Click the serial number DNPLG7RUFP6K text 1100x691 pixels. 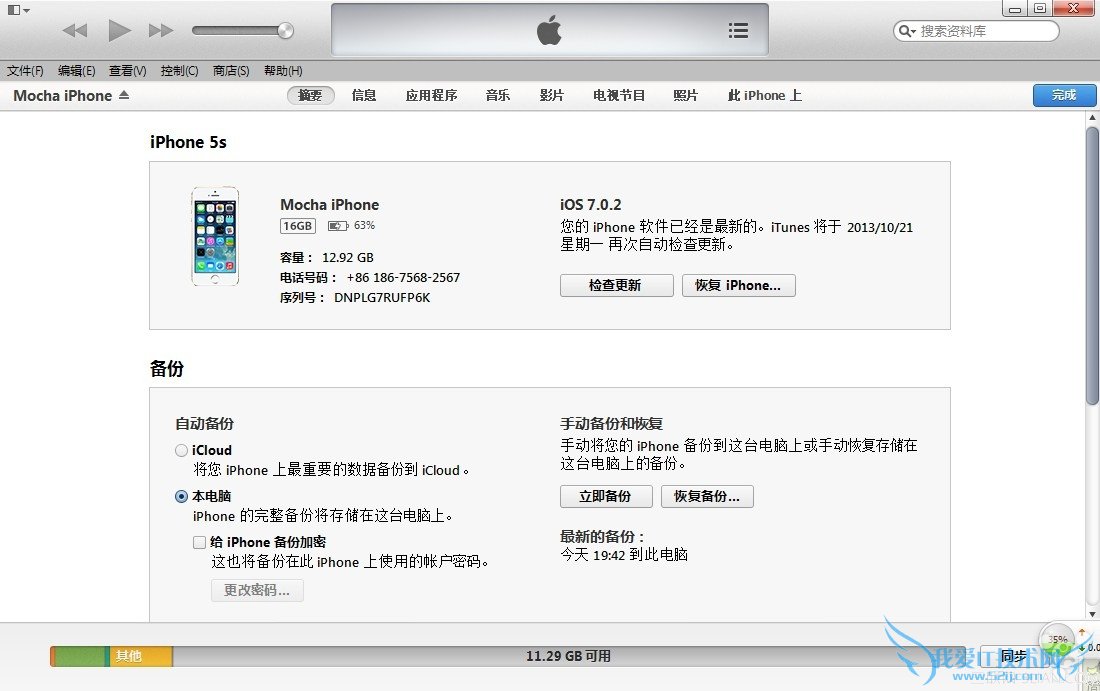(382, 298)
